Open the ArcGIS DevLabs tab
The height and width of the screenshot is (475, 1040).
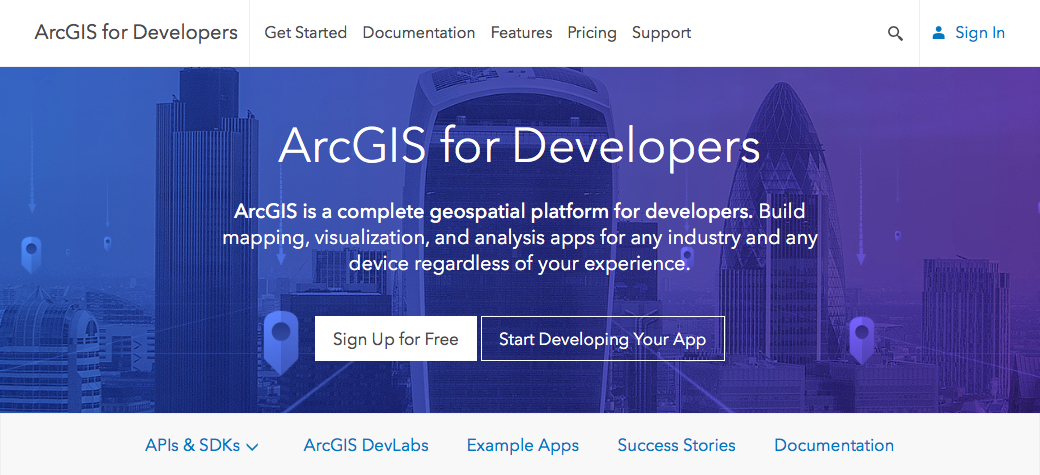click(366, 445)
